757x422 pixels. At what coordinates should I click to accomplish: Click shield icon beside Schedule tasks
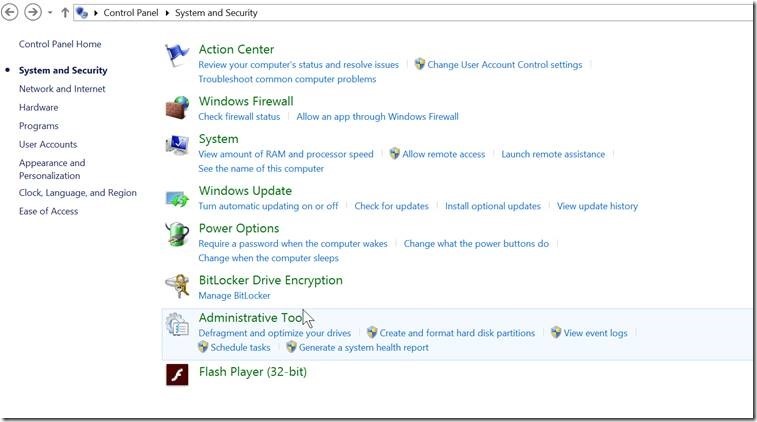coord(203,347)
